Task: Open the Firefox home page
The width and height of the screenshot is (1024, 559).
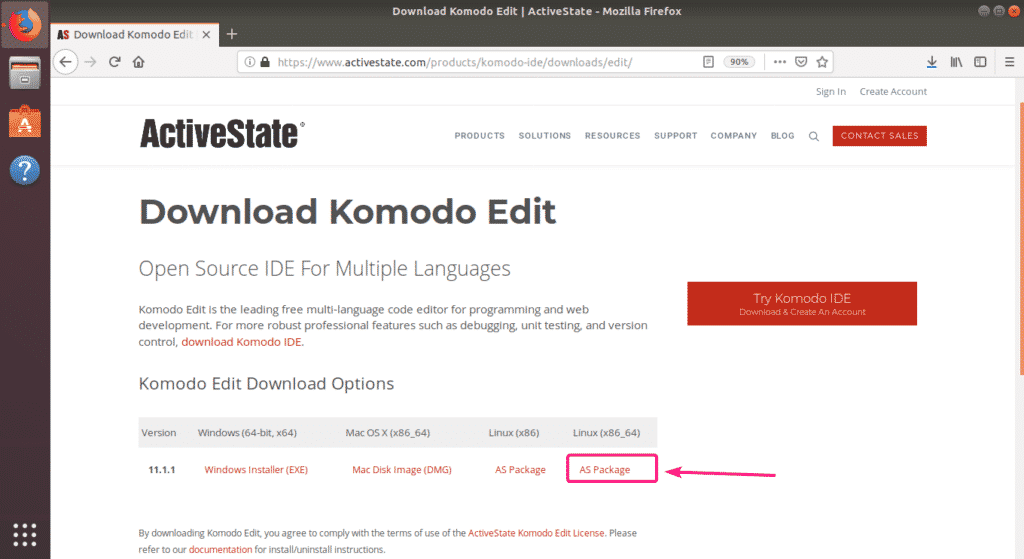Action: 138,62
